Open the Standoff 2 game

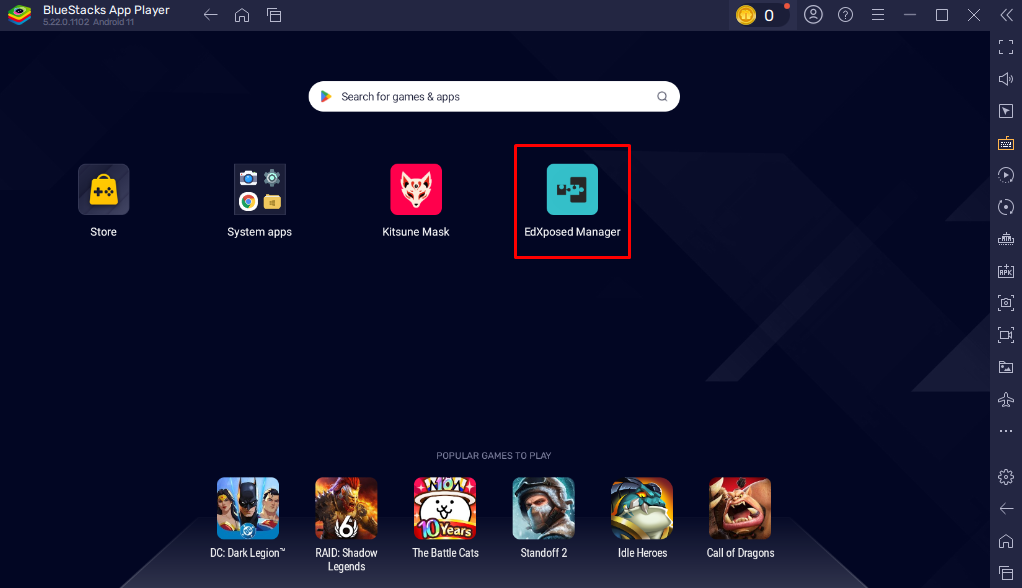pyautogui.click(x=544, y=508)
